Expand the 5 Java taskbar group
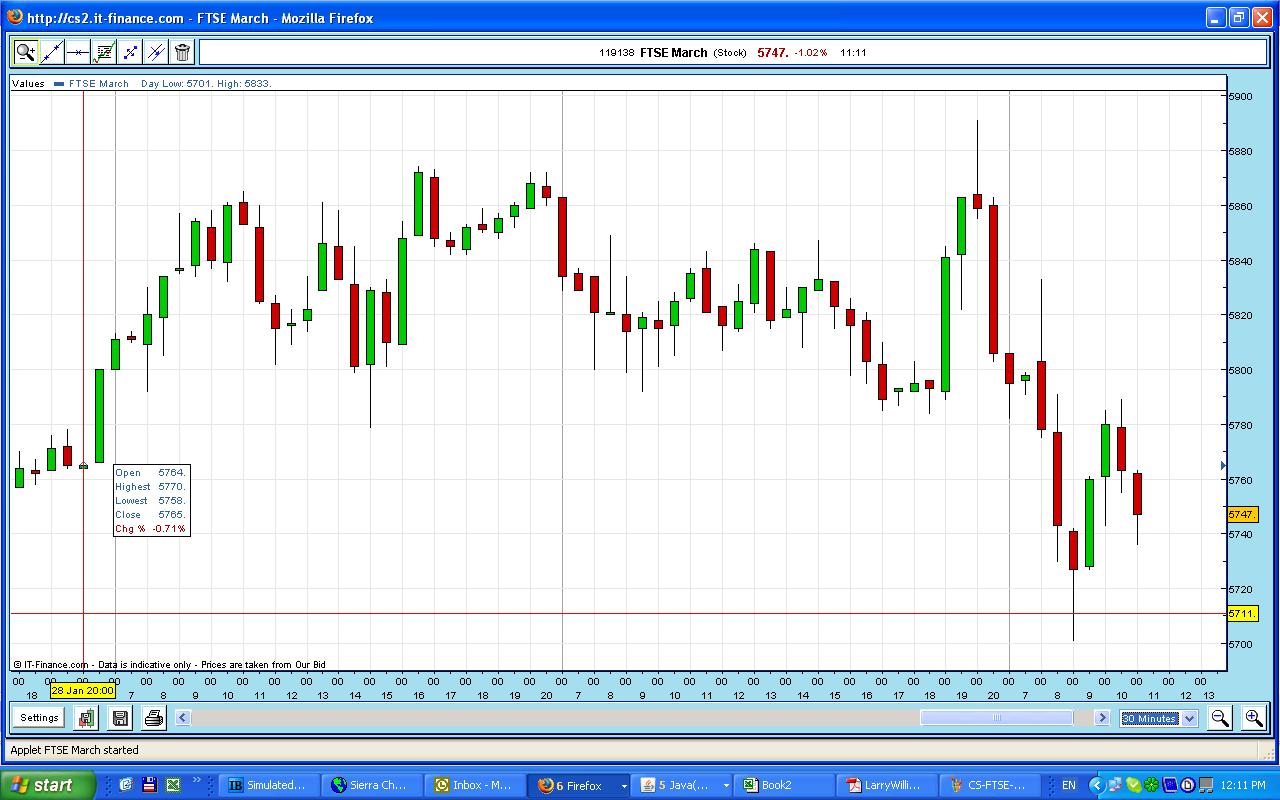The height and width of the screenshot is (800, 1280). click(683, 785)
